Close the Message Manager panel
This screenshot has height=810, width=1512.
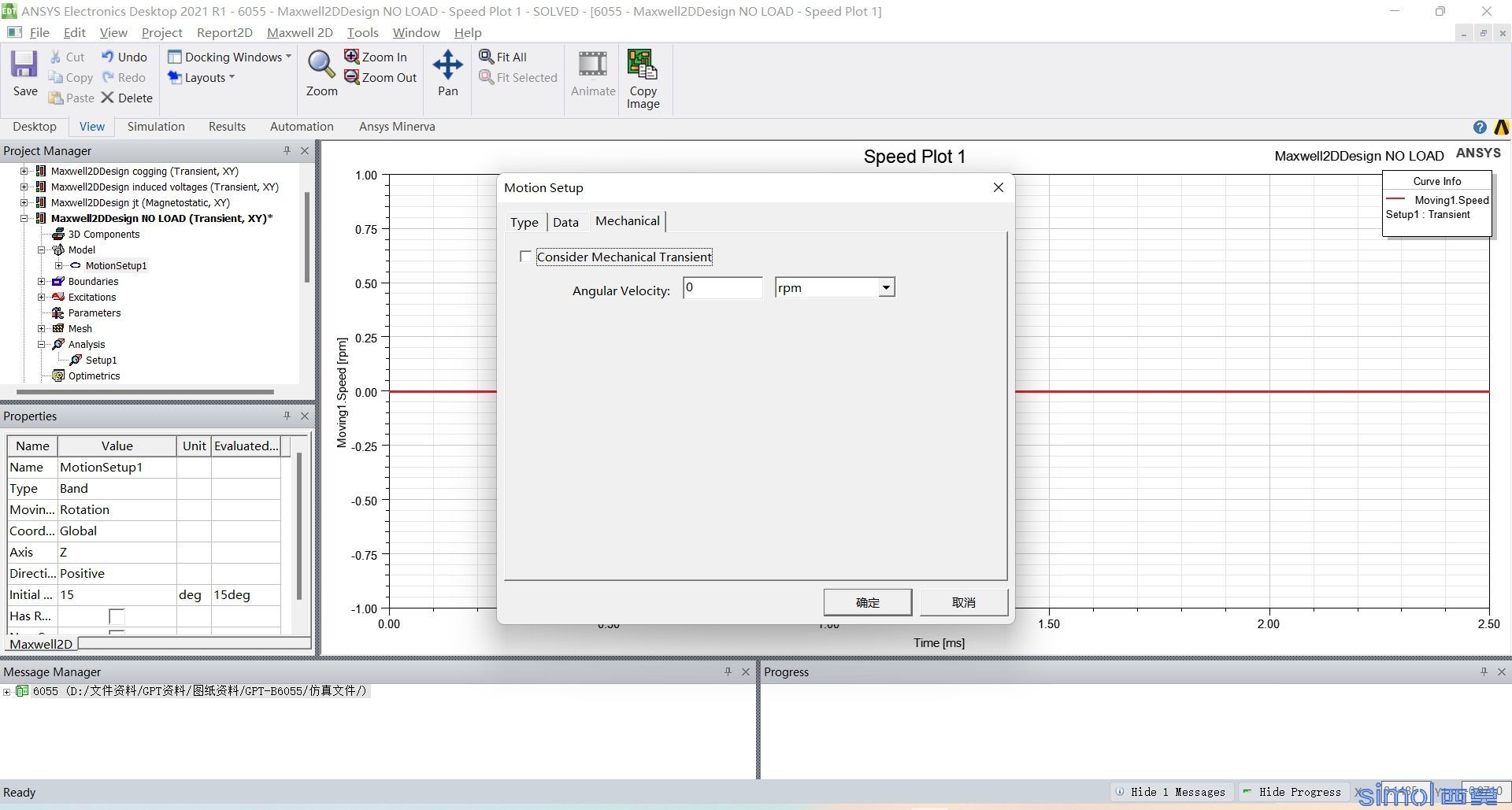click(746, 671)
